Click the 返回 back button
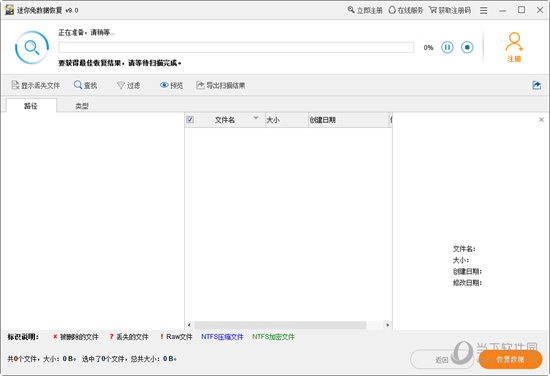Image resolution: width=550 pixels, height=376 pixels. tap(442, 360)
